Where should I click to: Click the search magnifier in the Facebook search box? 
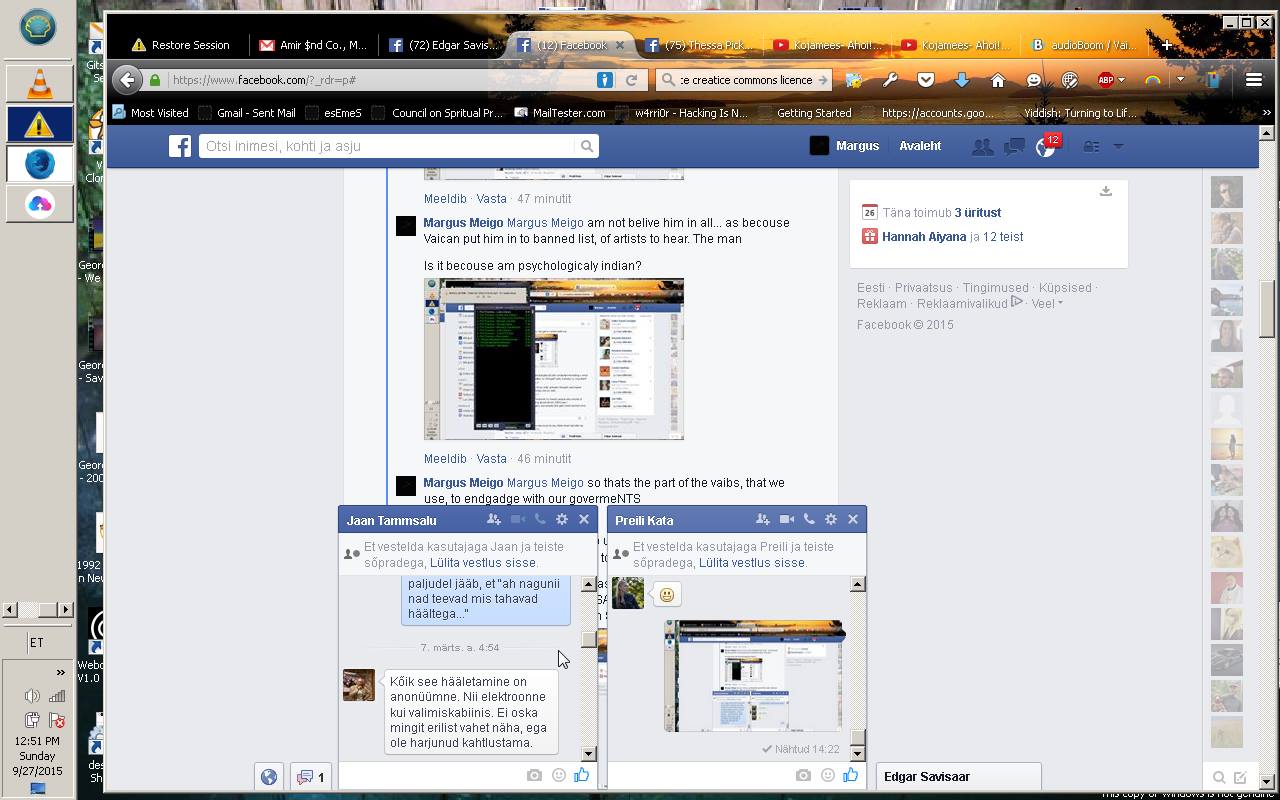(587, 146)
